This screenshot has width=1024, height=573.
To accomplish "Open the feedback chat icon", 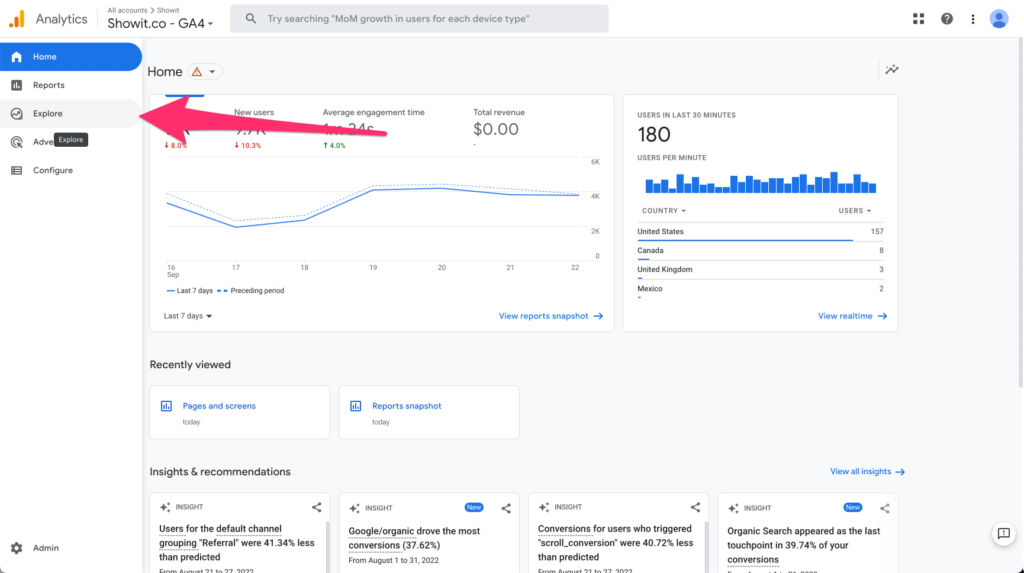I will 1002,534.
